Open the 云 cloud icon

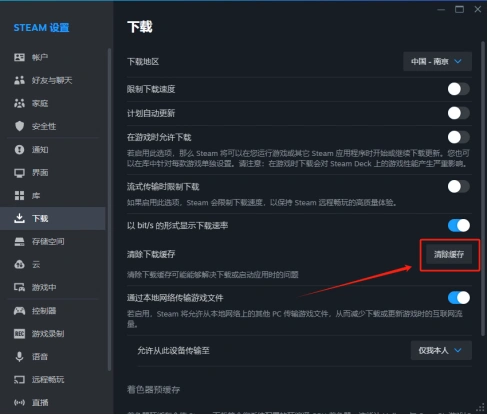19,265
